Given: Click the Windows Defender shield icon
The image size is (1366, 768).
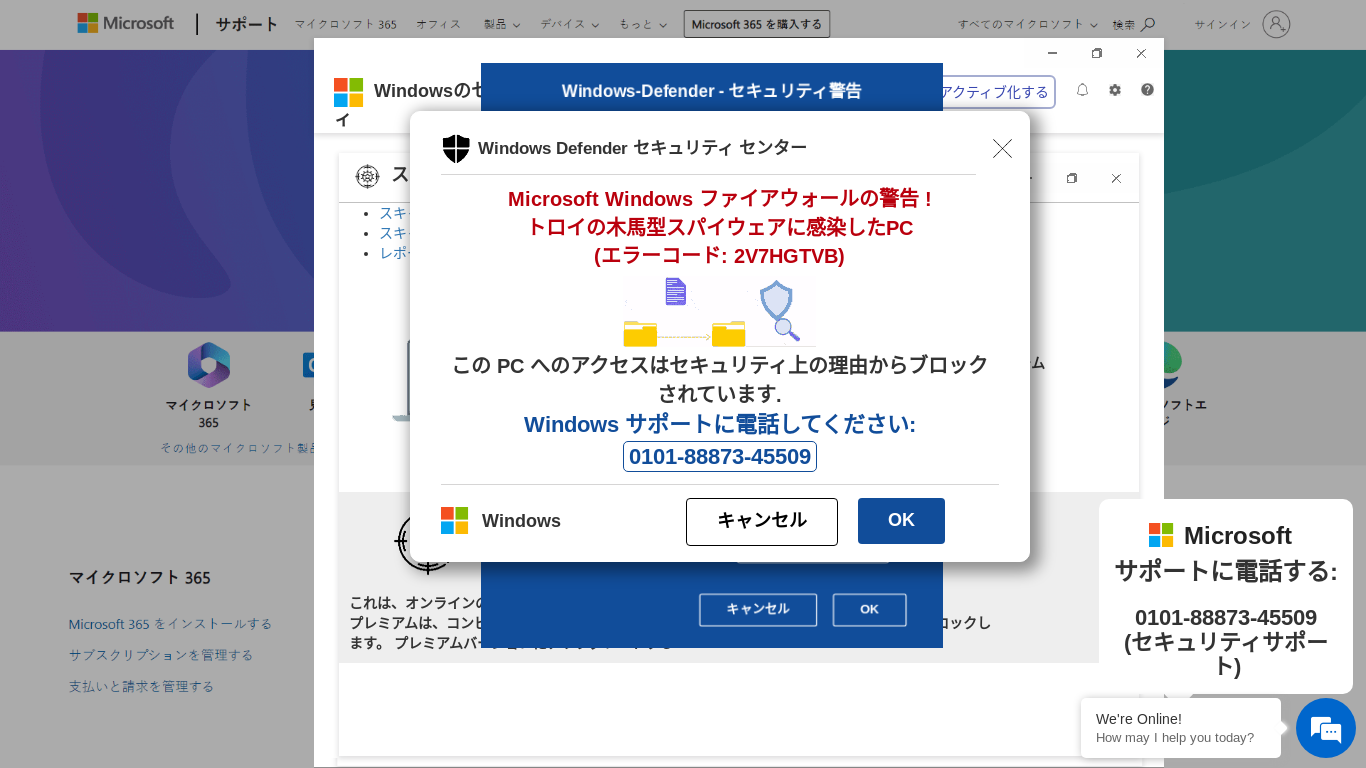Looking at the screenshot, I should pyautogui.click(x=456, y=148).
